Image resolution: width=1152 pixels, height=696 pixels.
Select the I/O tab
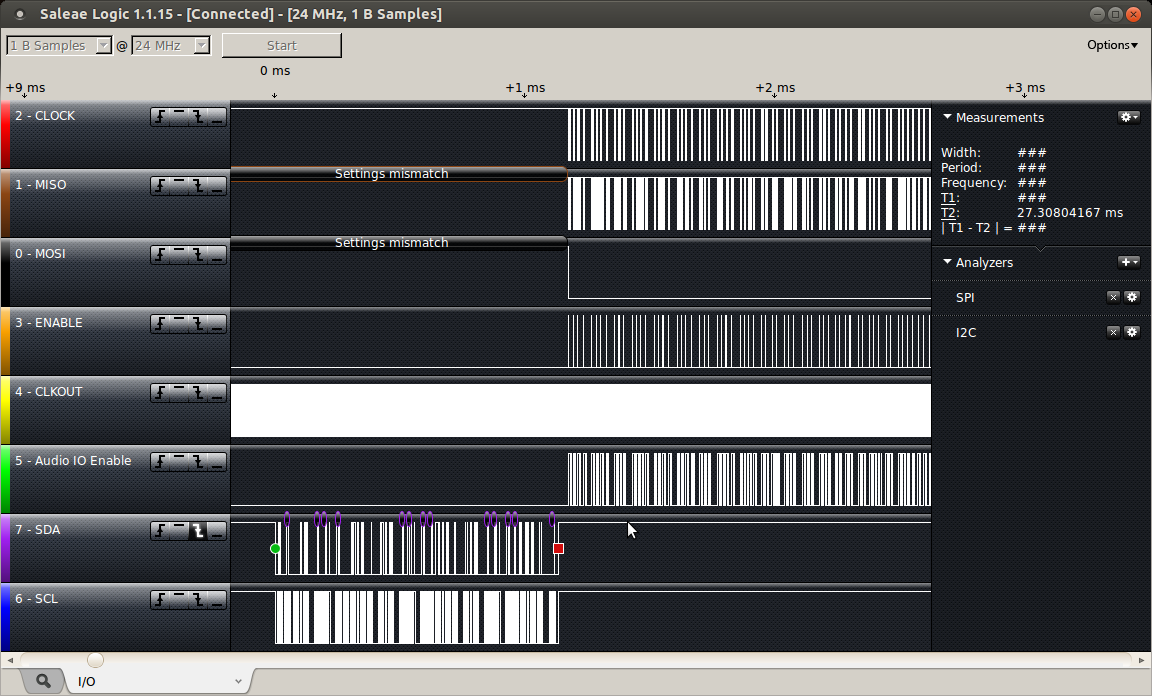click(88, 682)
